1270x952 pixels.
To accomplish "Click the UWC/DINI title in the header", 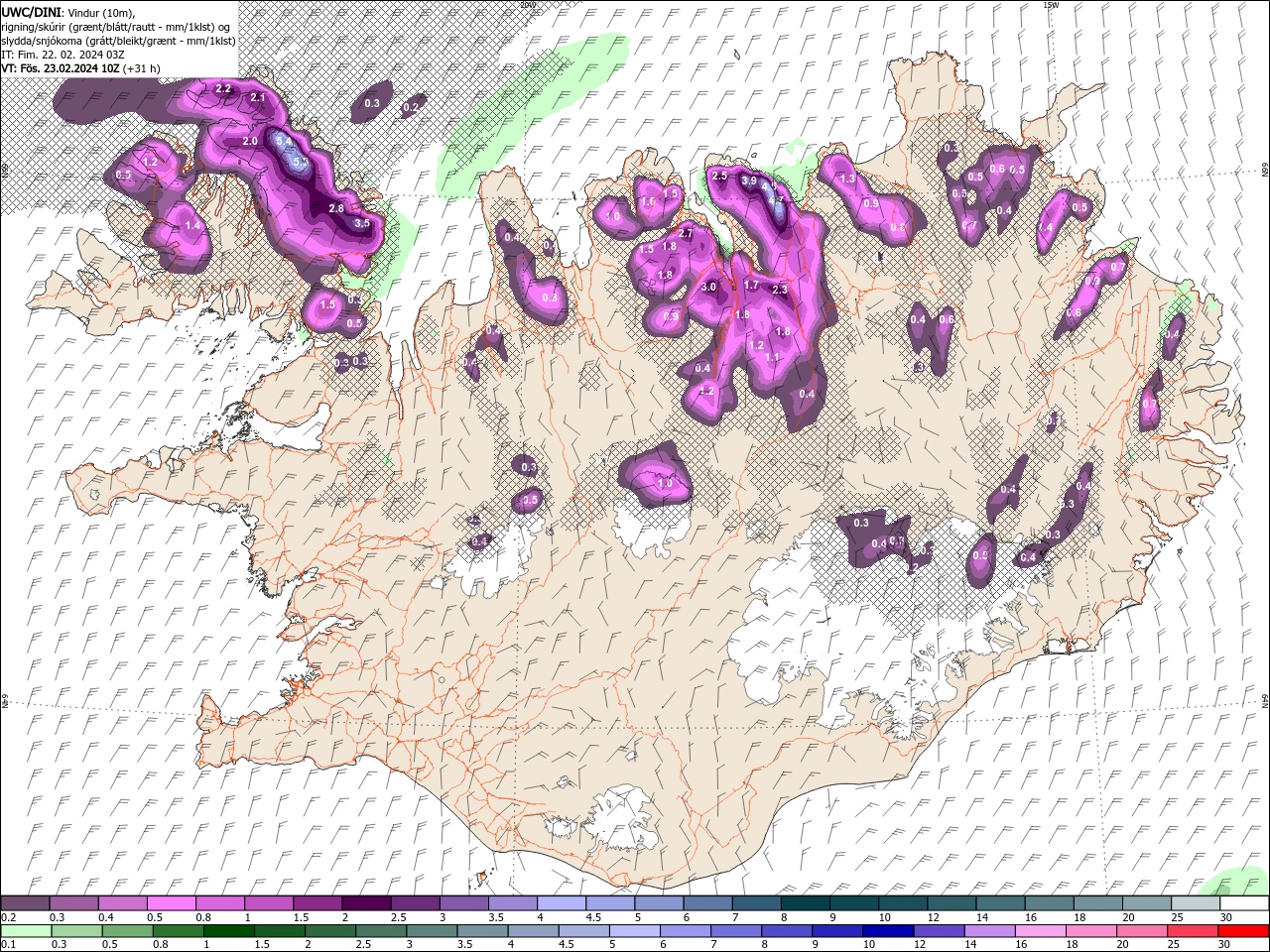I will [x=30, y=11].
